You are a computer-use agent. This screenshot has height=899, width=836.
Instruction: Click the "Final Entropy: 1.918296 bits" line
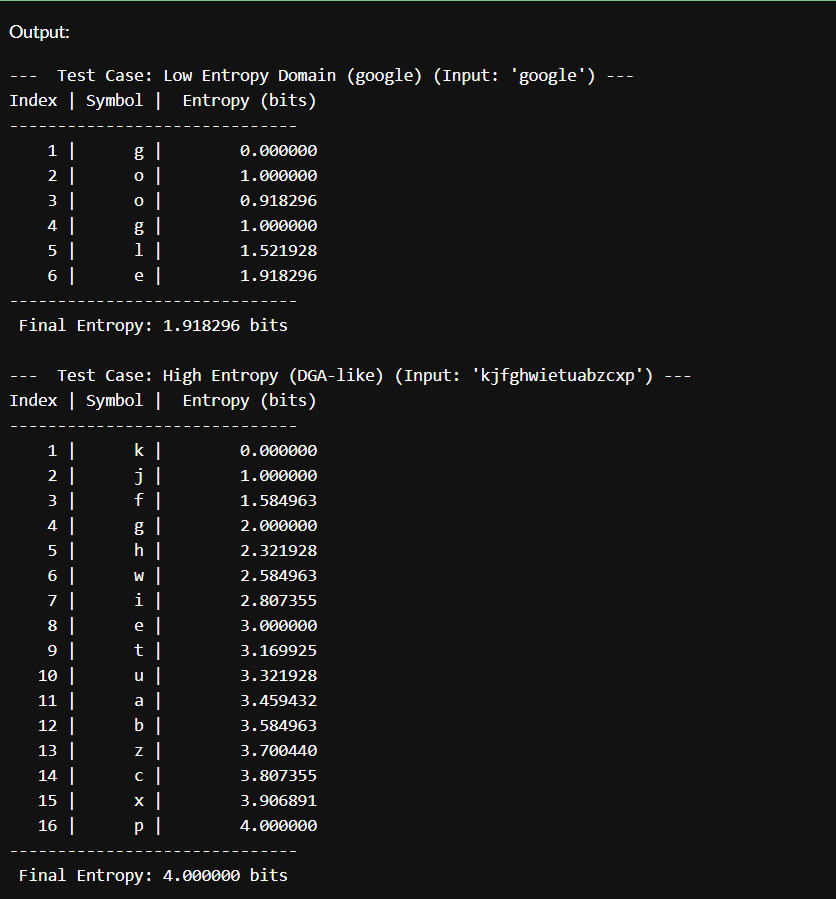[153, 325]
